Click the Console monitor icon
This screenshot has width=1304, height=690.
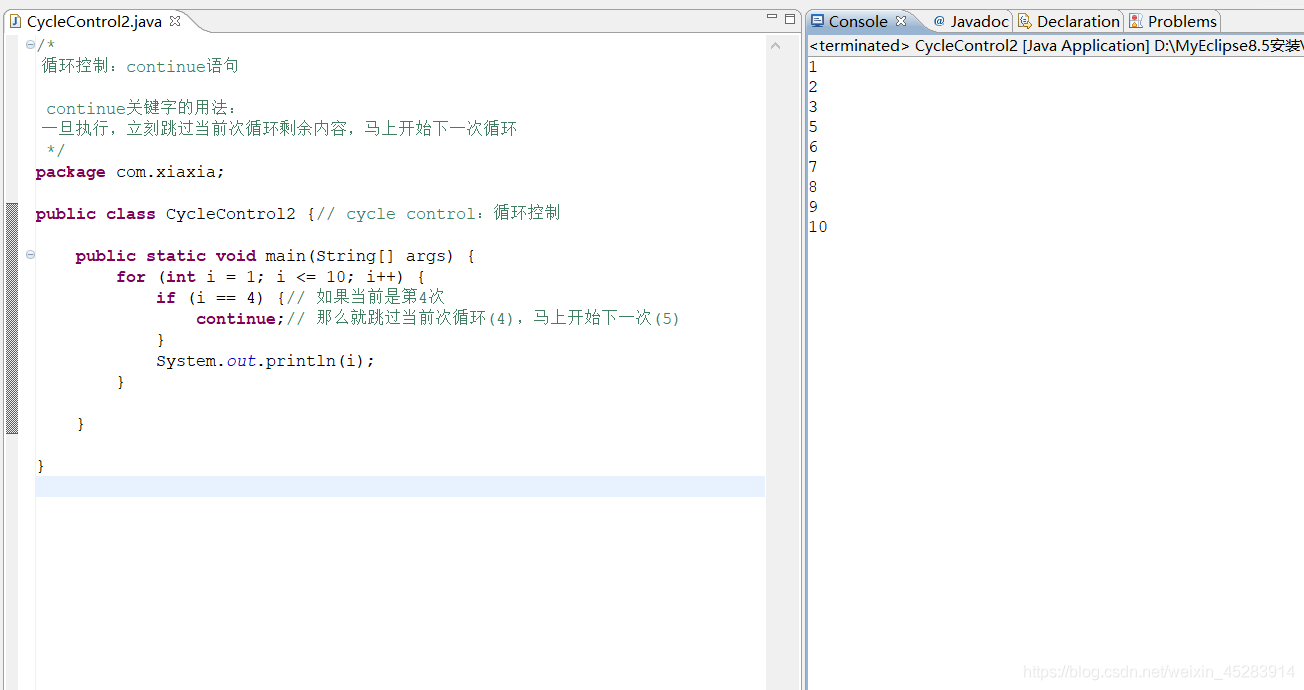(x=817, y=21)
